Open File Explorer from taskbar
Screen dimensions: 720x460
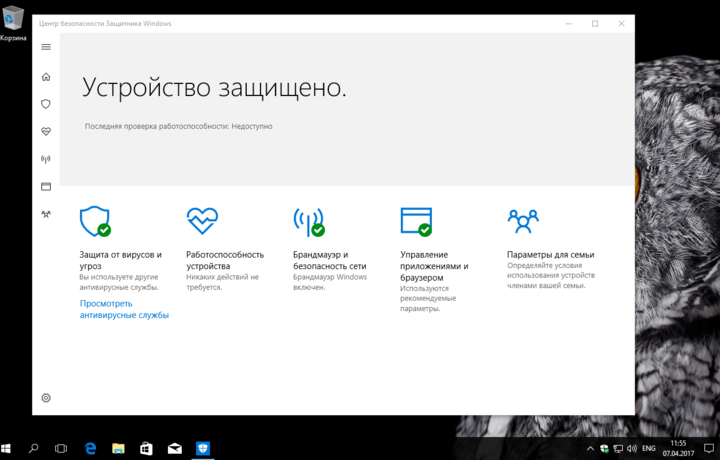coord(118,449)
